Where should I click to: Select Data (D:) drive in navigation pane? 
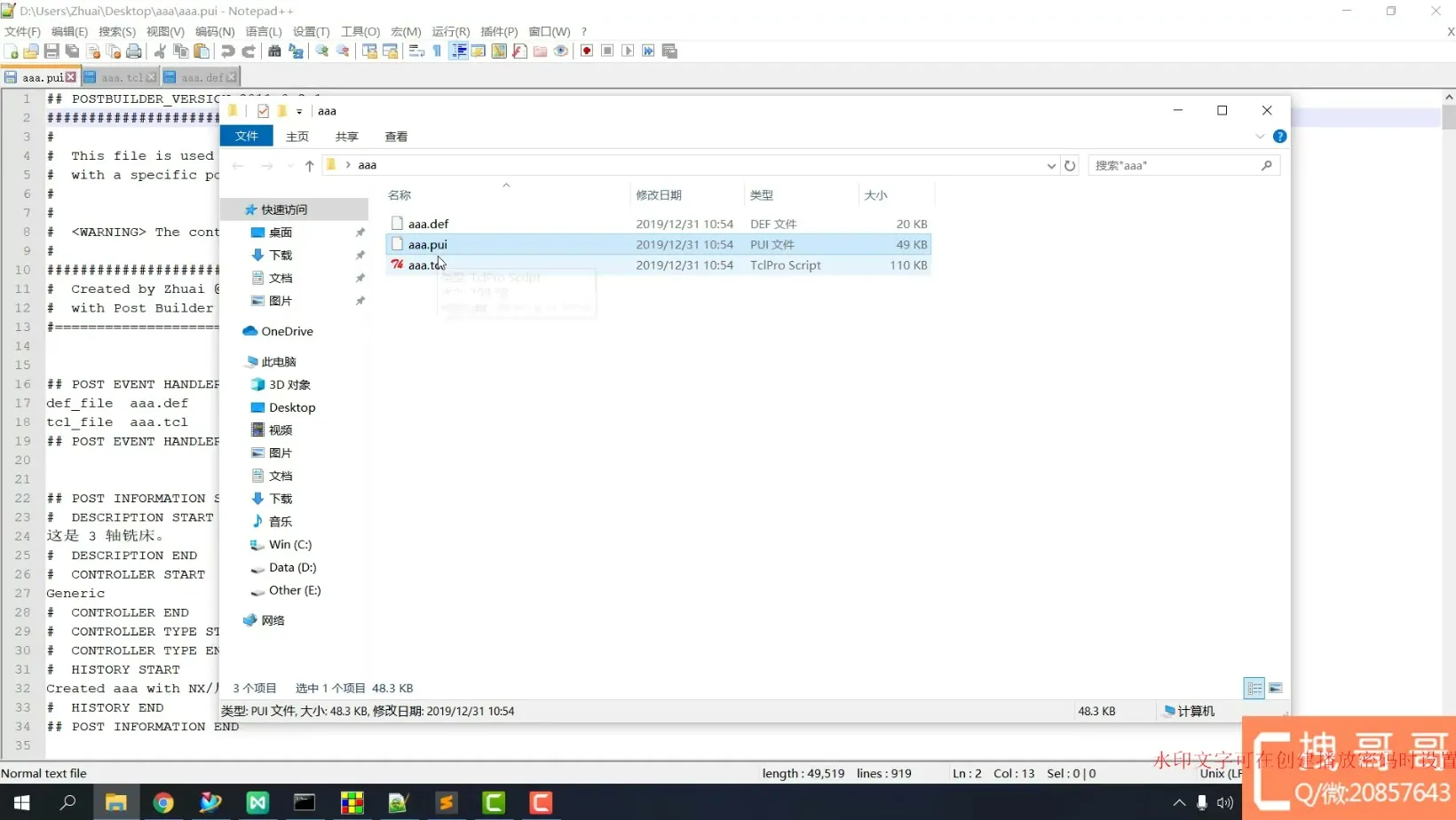[292, 568]
